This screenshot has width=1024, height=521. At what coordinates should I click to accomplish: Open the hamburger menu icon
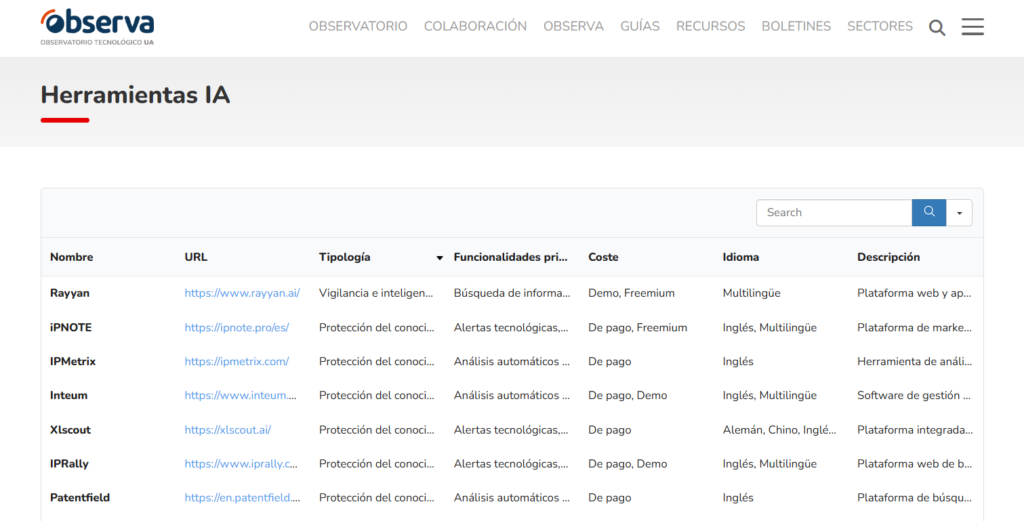[x=972, y=27]
